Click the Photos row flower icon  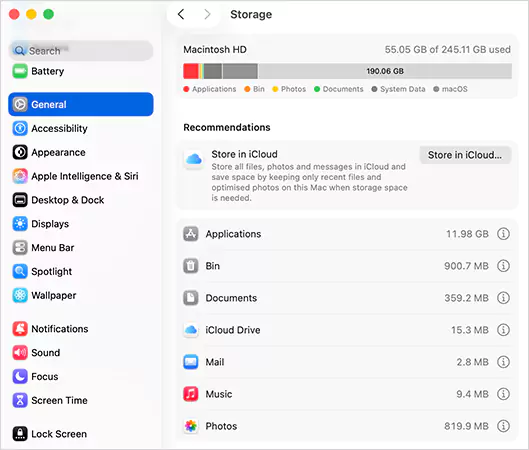tap(191, 426)
